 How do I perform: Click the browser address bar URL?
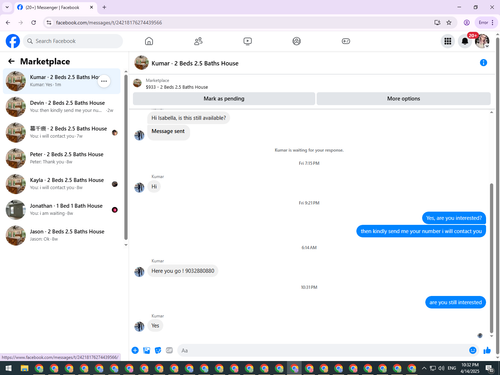click(x=109, y=23)
